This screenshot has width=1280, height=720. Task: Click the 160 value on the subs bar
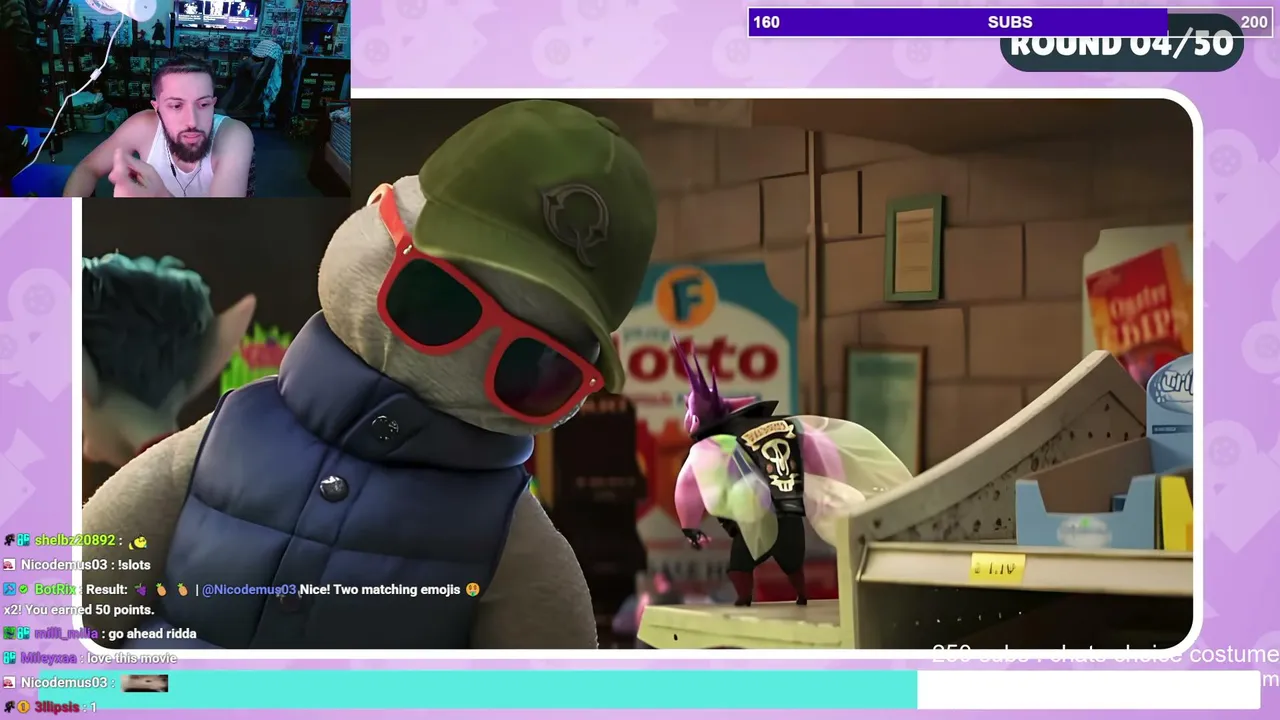pyautogui.click(x=766, y=22)
